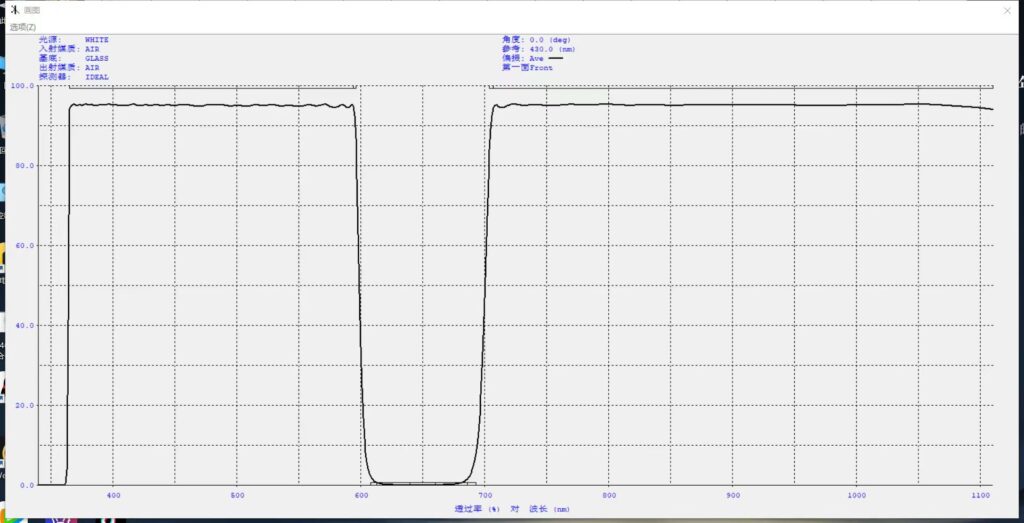The image size is (1024, 523).
Task: Click the 60.0 y-axis label
Action: [x=24, y=246]
